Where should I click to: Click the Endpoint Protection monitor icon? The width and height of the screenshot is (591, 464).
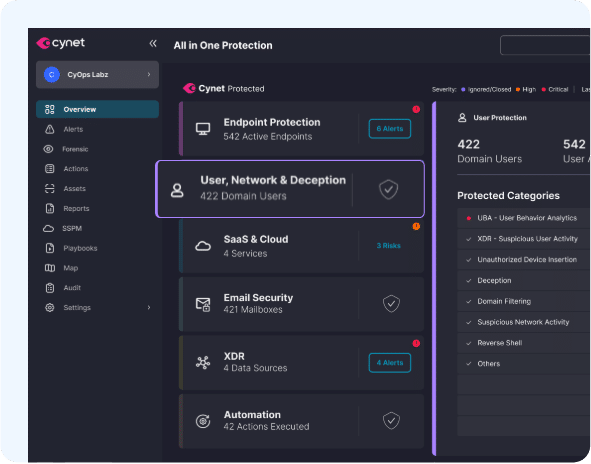coord(203,129)
